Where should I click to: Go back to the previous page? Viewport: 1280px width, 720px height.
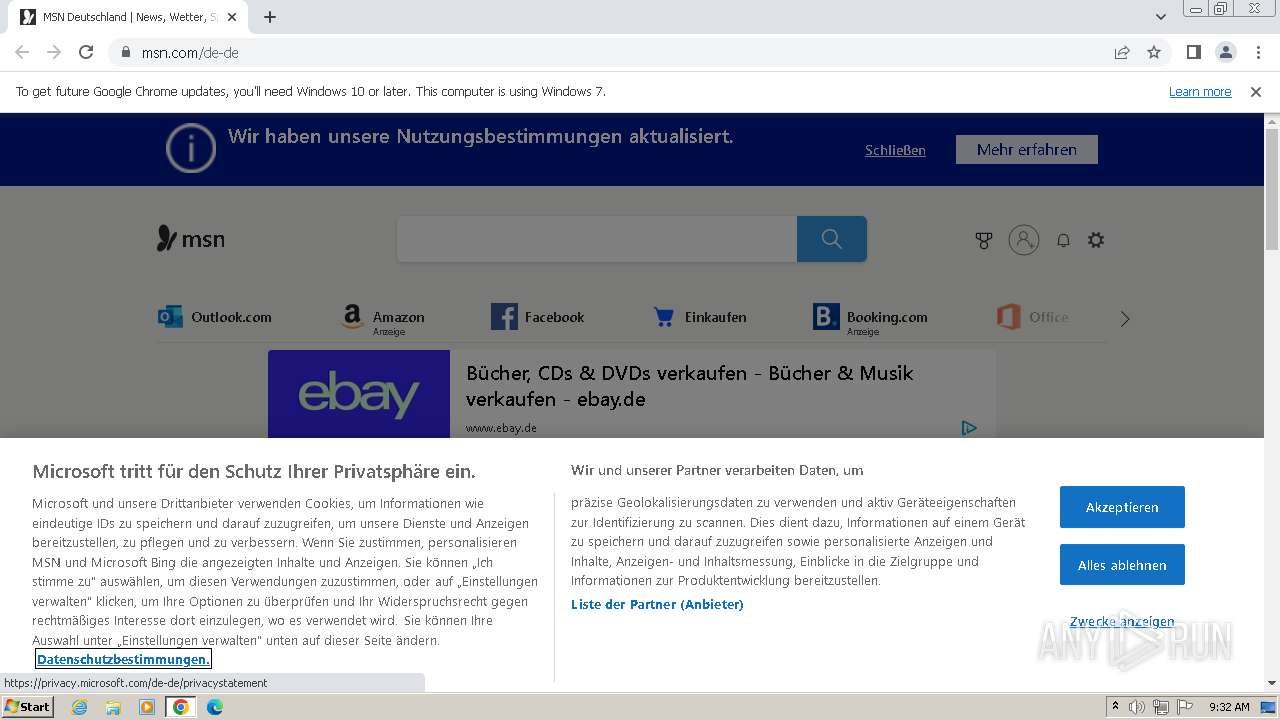click(x=22, y=52)
